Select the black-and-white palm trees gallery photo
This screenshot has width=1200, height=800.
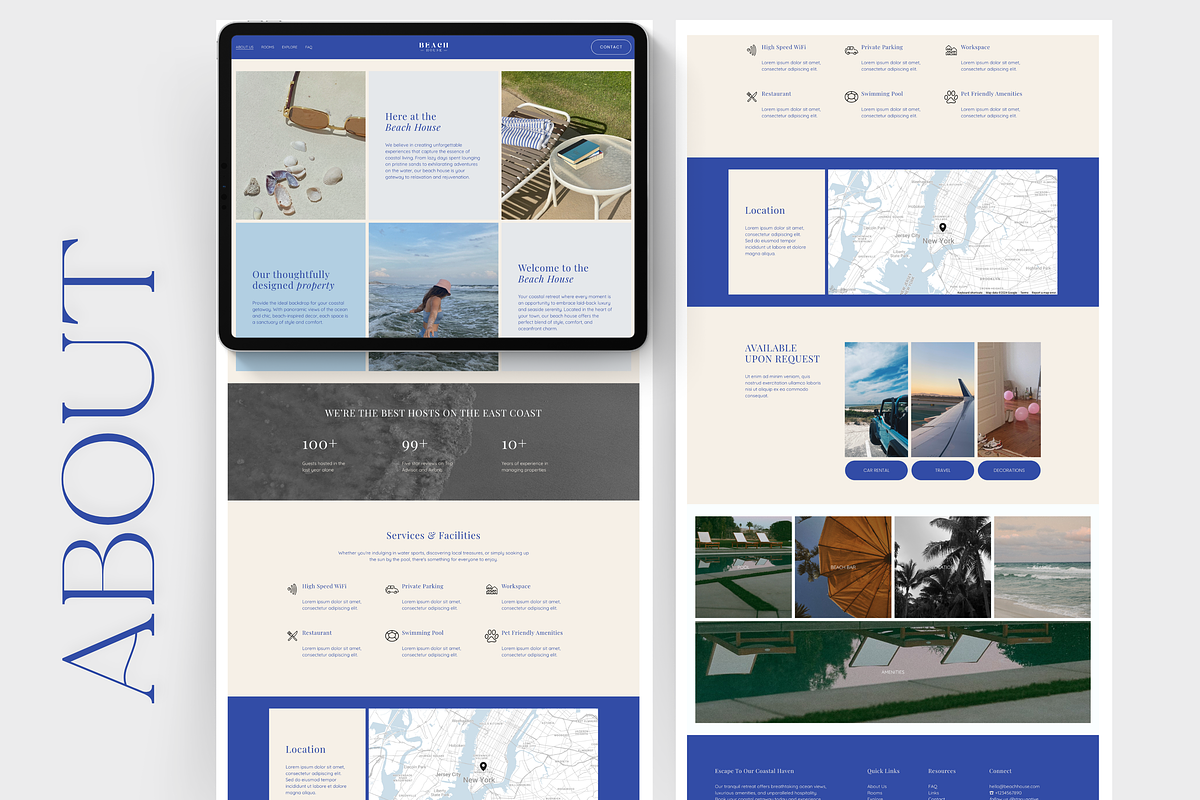click(x=943, y=566)
